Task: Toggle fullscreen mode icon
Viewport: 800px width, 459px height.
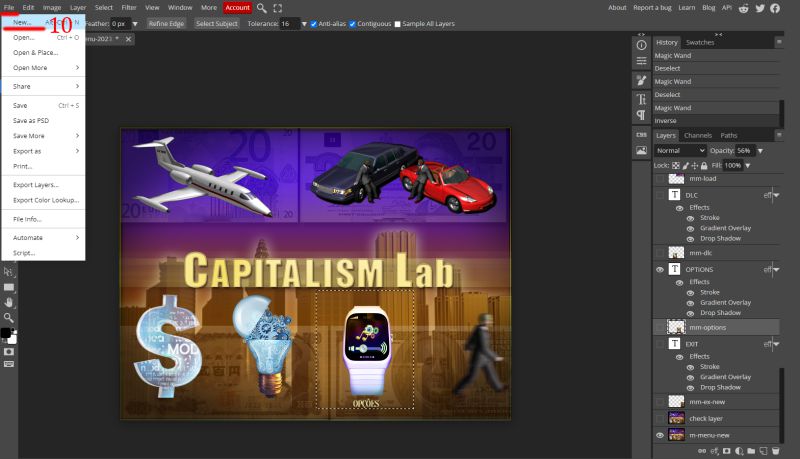Action: point(278,8)
